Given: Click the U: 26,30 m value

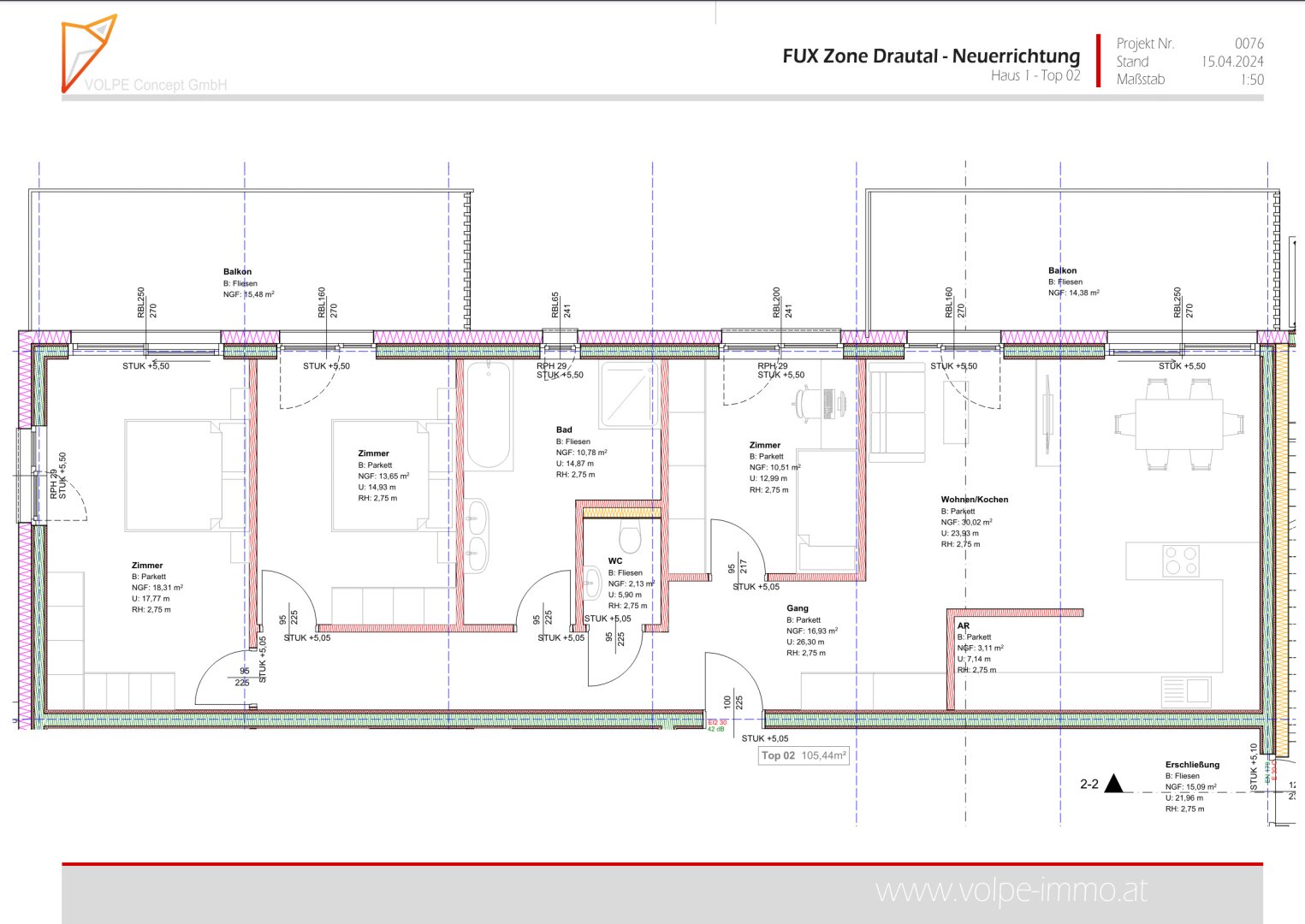Looking at the screenshot, I should point(806,642).
